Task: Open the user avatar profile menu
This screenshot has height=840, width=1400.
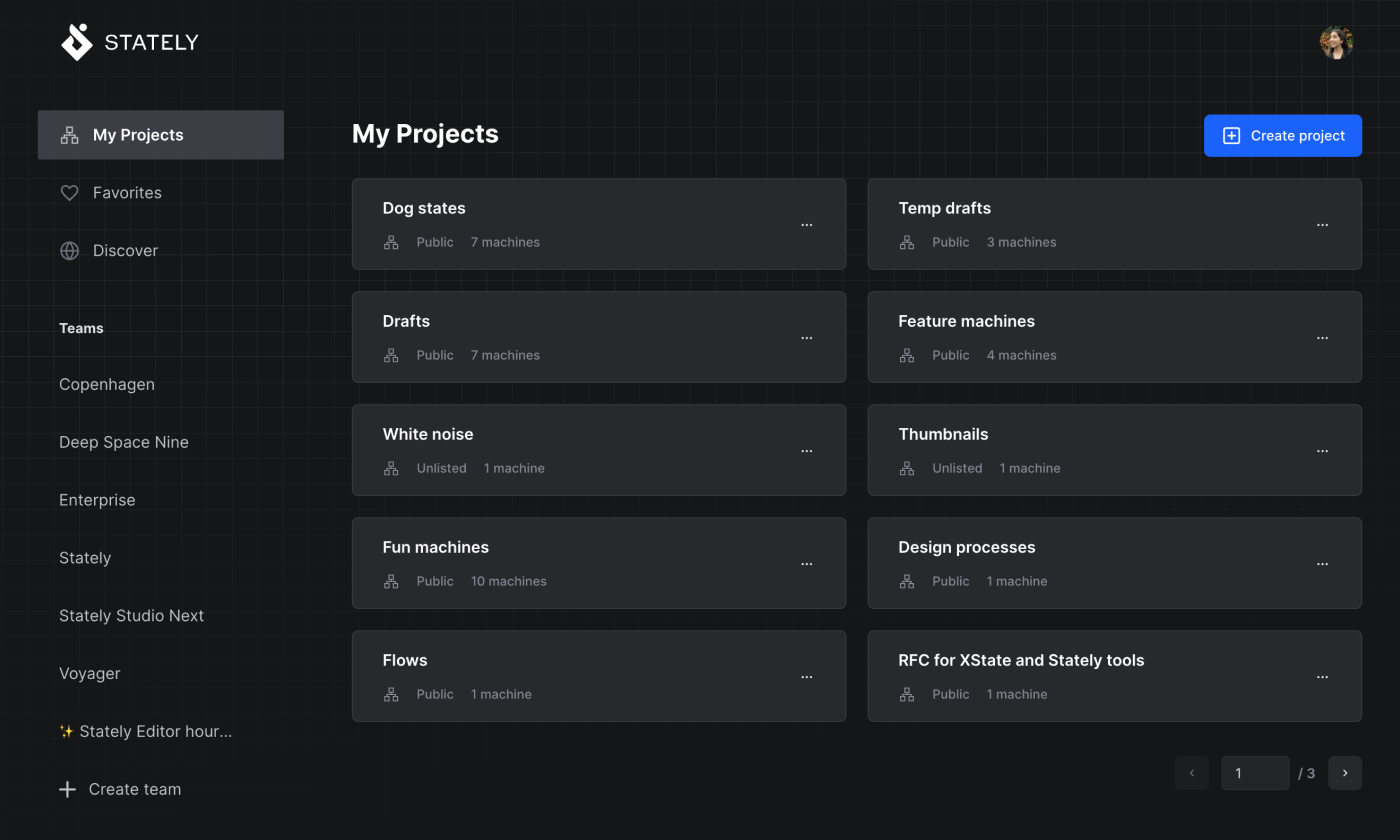Action: coord(1336,42)
